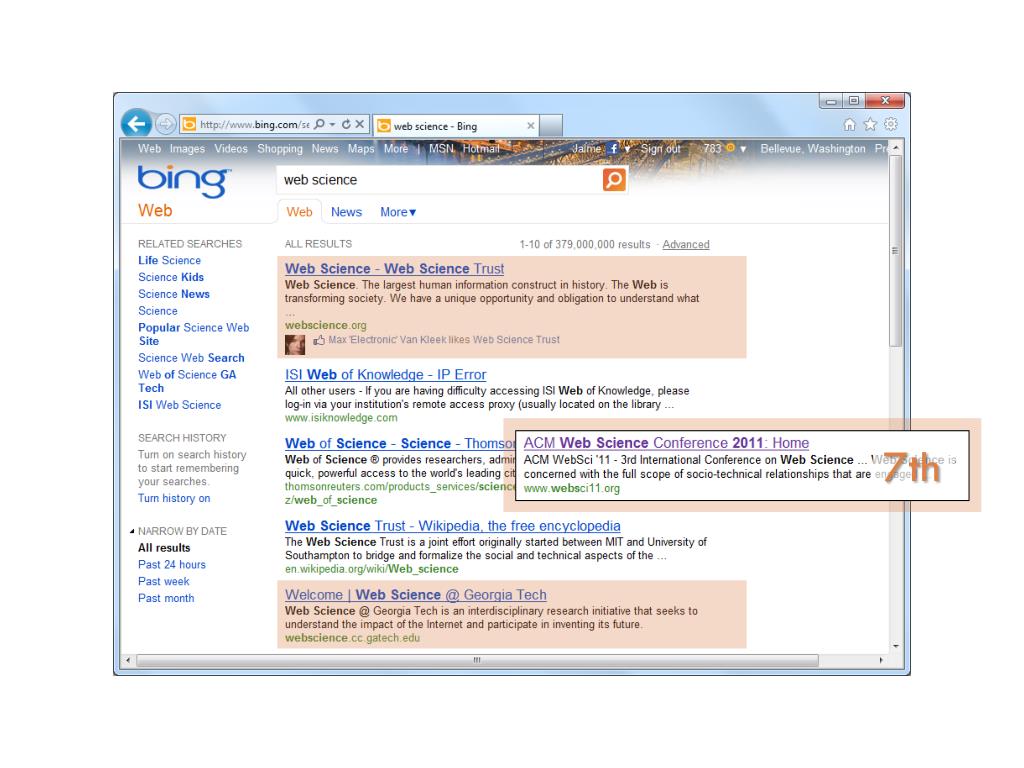
Task: Click the magnifier icon in the address bar
Action: pyautogui.click(x=319, y=124)
